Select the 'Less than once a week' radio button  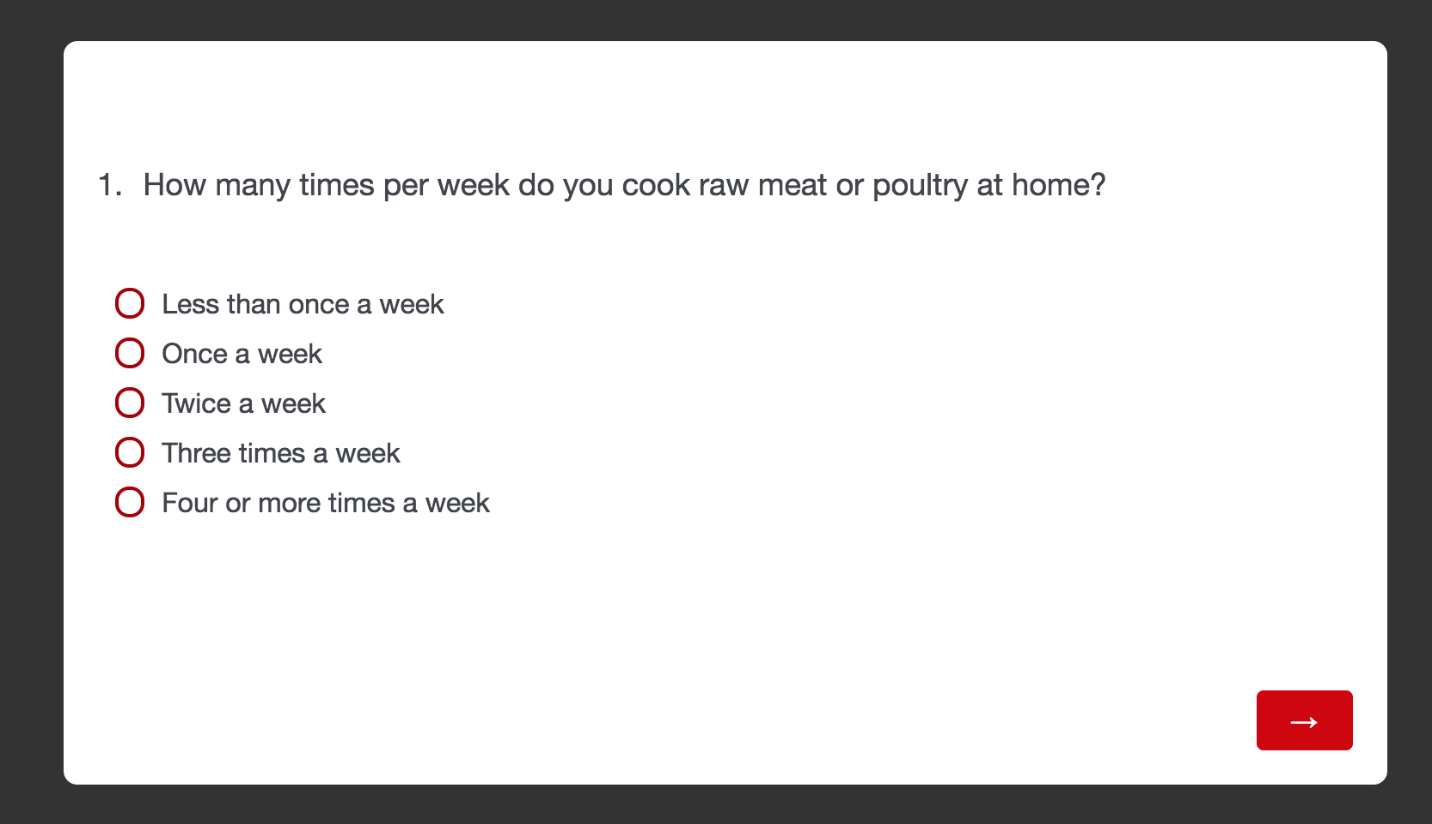pyautogui.click(x=130, y=304)
